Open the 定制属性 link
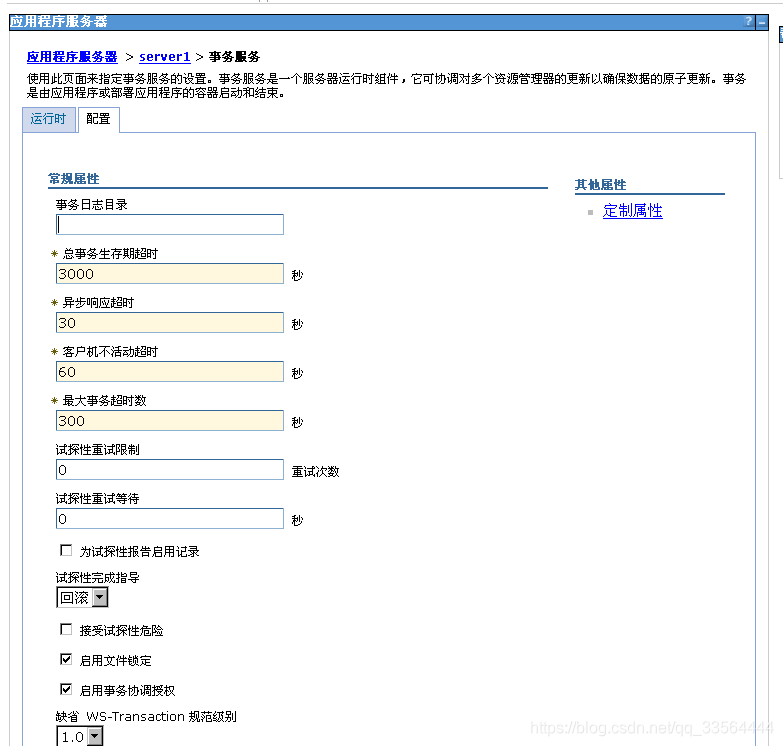Viewport: 783px width, 746px height. (632, 211)
